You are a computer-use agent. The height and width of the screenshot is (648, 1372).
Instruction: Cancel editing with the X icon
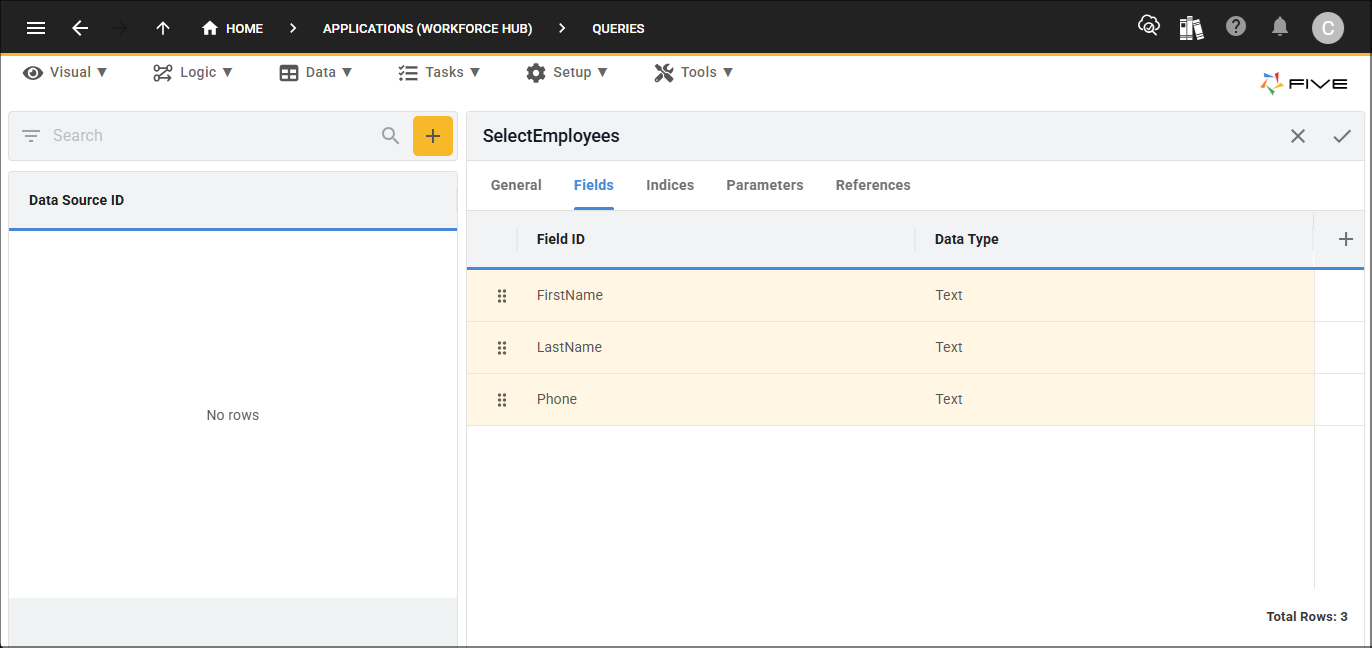[x=1298, y=136]
